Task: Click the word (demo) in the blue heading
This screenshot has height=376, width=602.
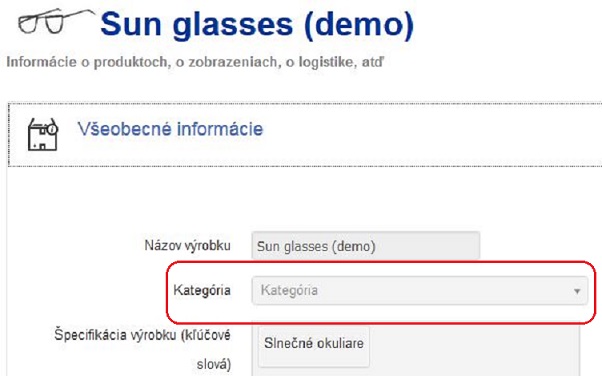Action: pos(359,25)
